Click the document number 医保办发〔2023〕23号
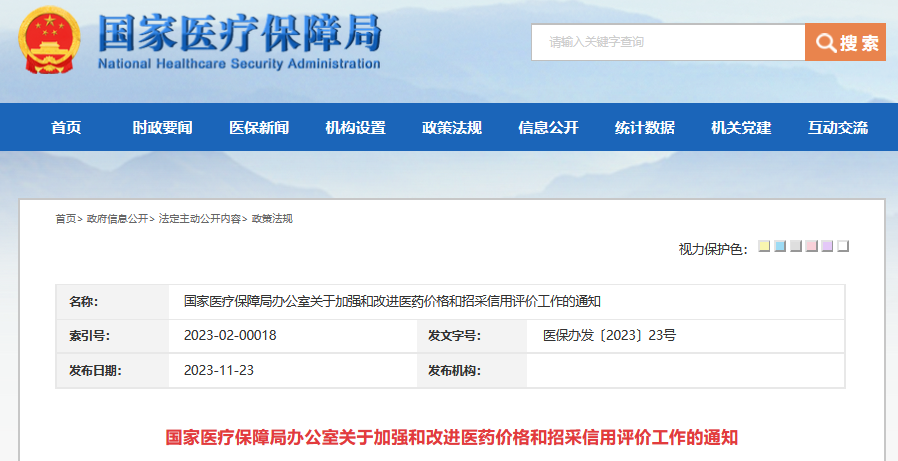 (x=609, y=336)
